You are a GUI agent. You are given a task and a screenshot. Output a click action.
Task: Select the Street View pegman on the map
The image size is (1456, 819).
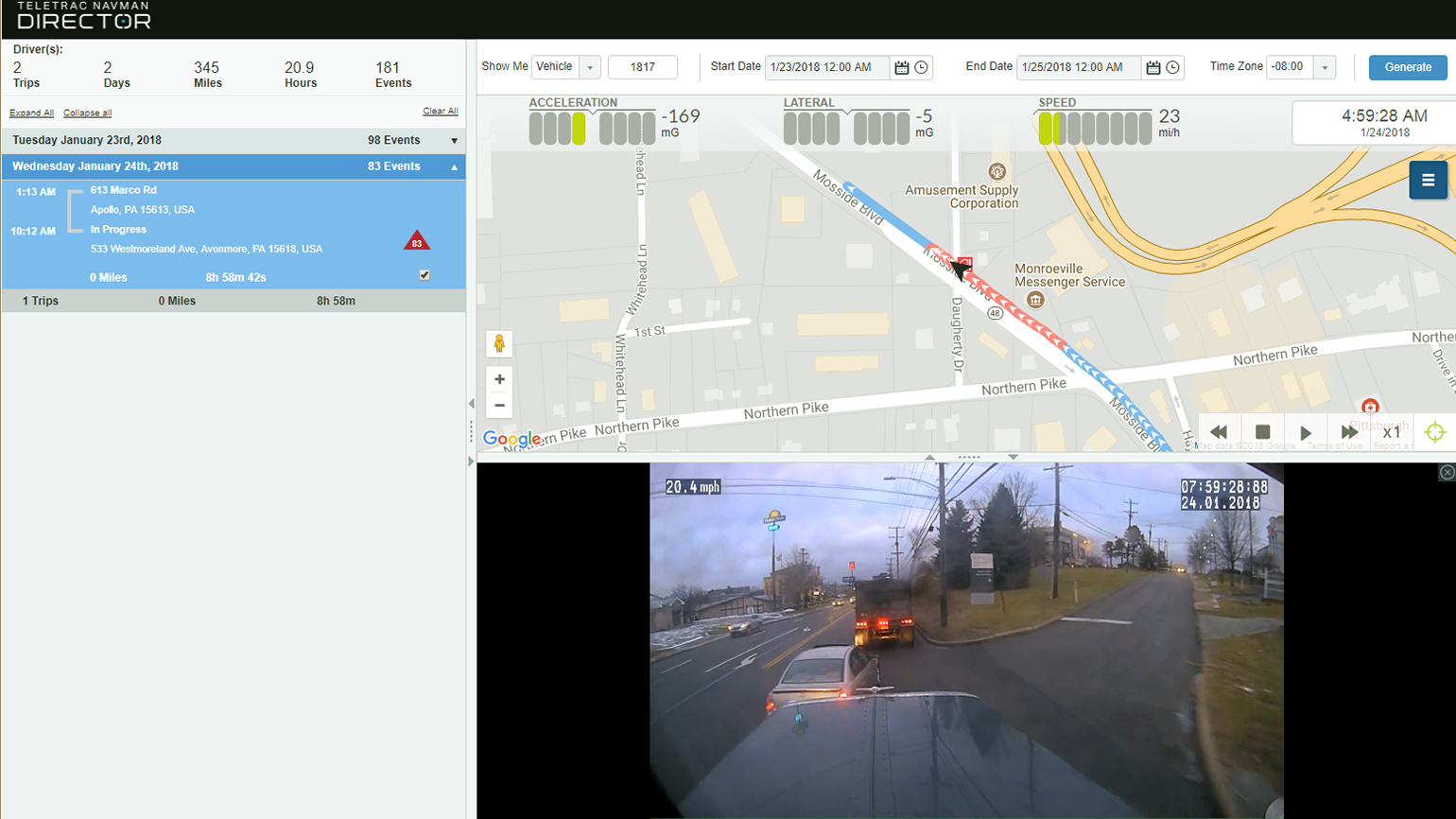(x=498, y=344)
